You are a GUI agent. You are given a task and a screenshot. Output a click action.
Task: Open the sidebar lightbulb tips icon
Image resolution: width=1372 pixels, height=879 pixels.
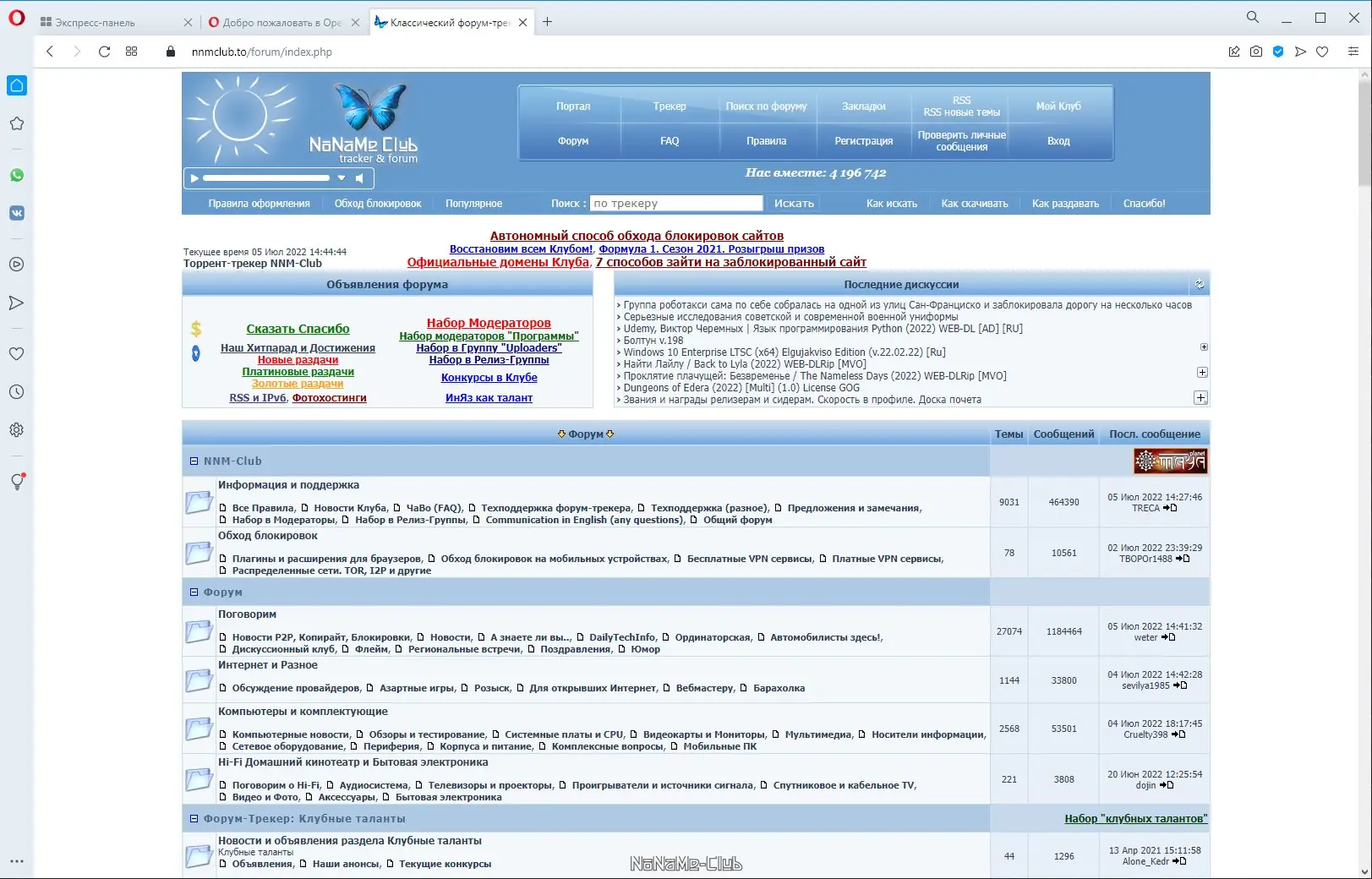tap(16, 482)
